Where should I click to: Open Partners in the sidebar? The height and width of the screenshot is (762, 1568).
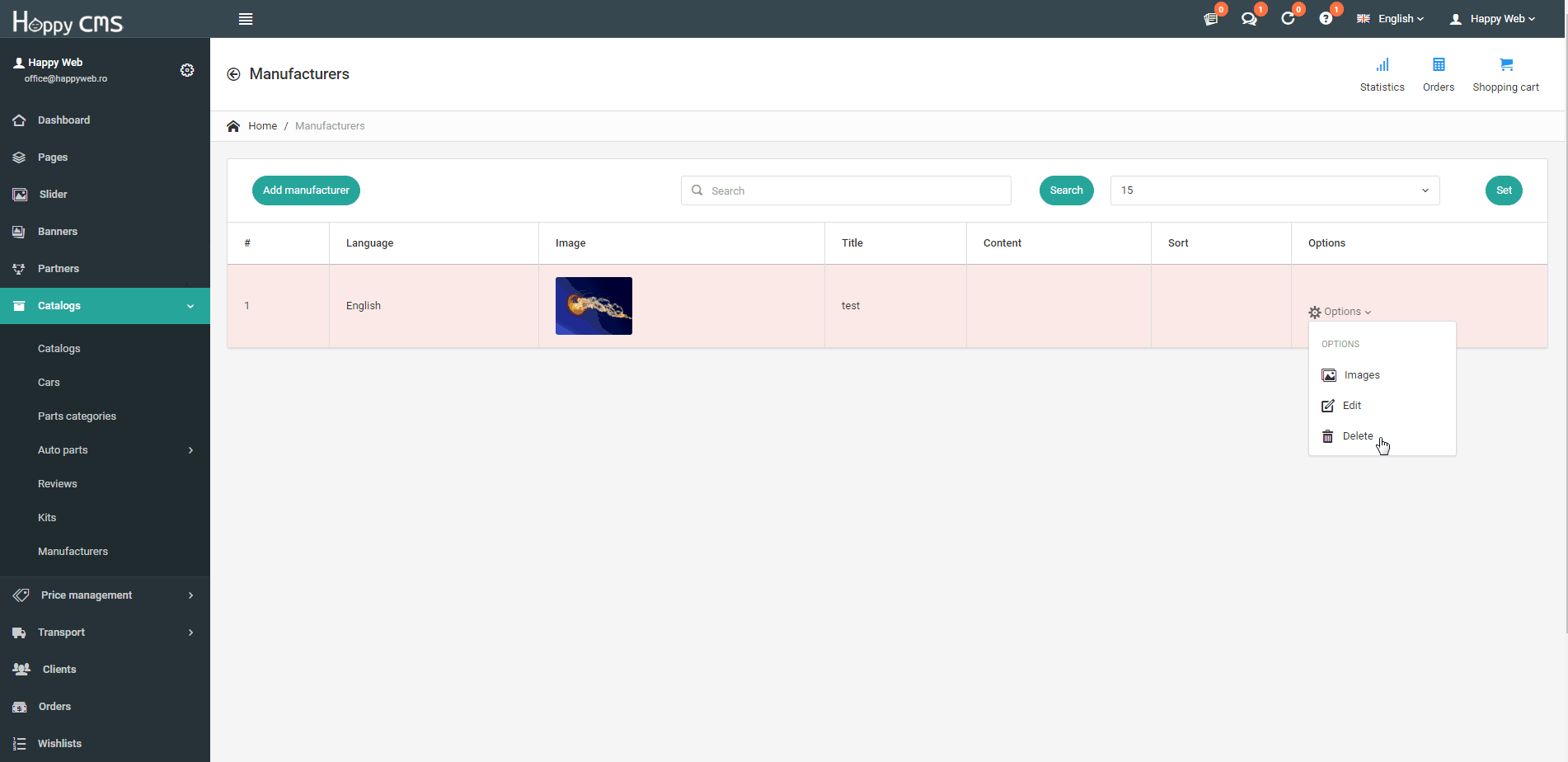tap(105, 269)
